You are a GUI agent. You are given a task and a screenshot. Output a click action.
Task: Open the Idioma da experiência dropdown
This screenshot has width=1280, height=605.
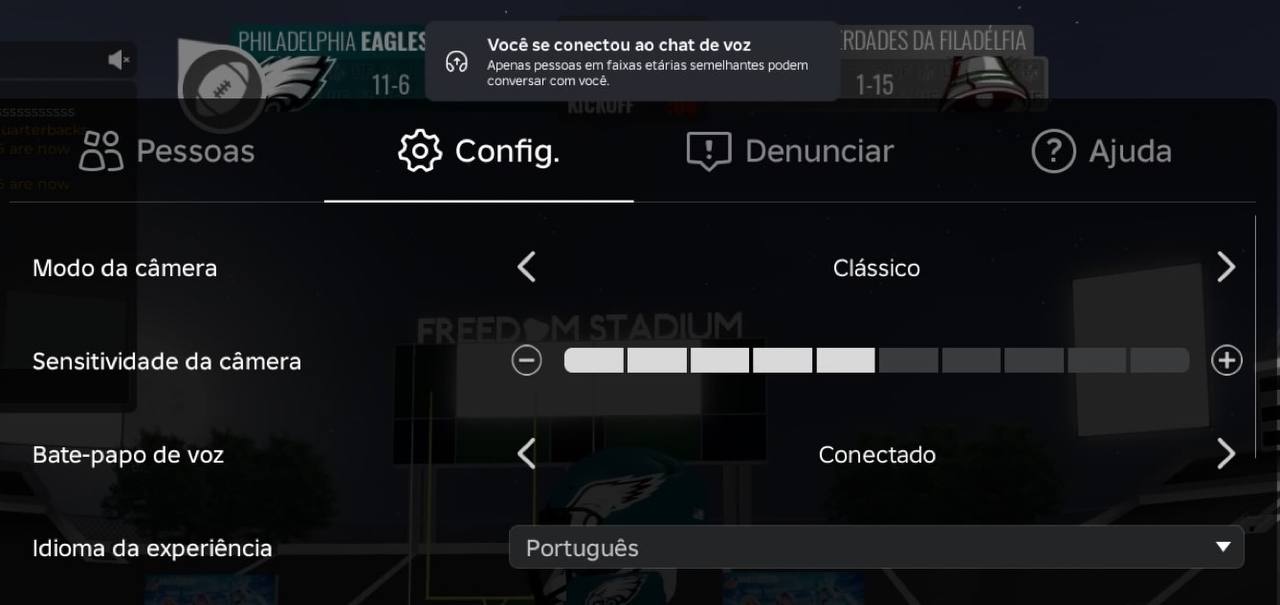[876, 547]
